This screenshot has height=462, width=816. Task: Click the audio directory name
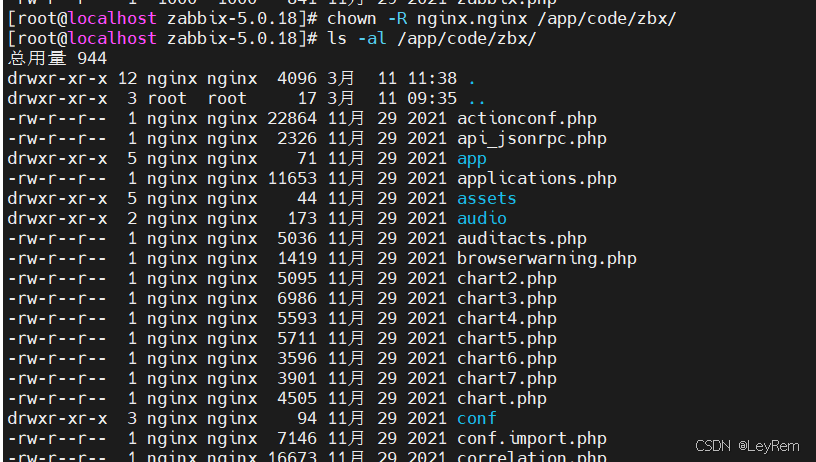pos(481,219)
